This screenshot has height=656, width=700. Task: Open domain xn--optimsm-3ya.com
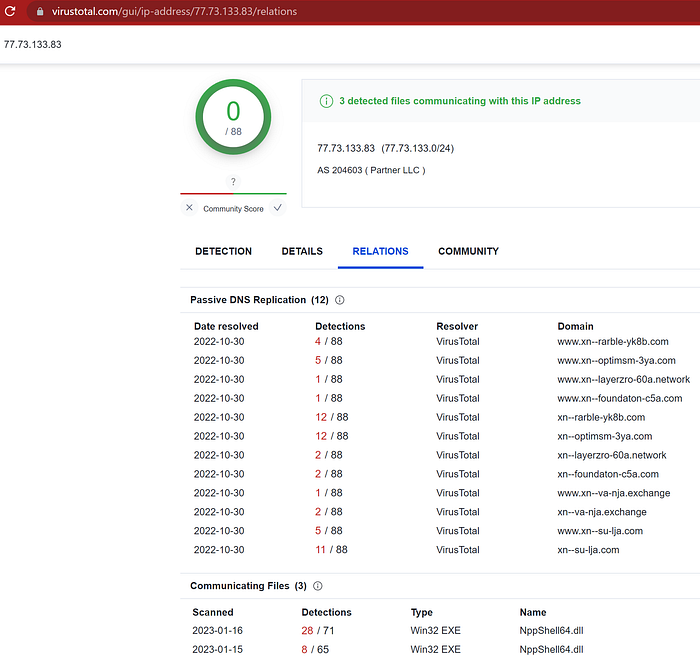tap(604, 436)
